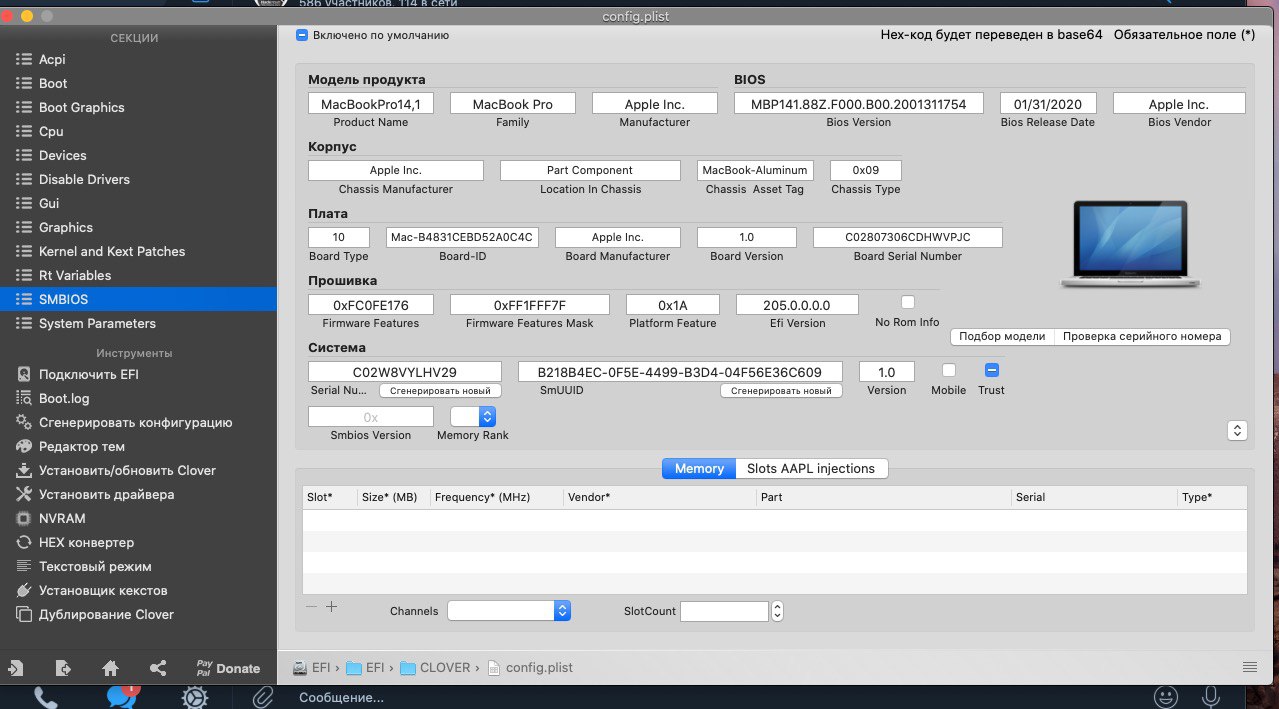Open the NVRAM tool
This screenshot has width=1279, height=709.
point(138,518)
